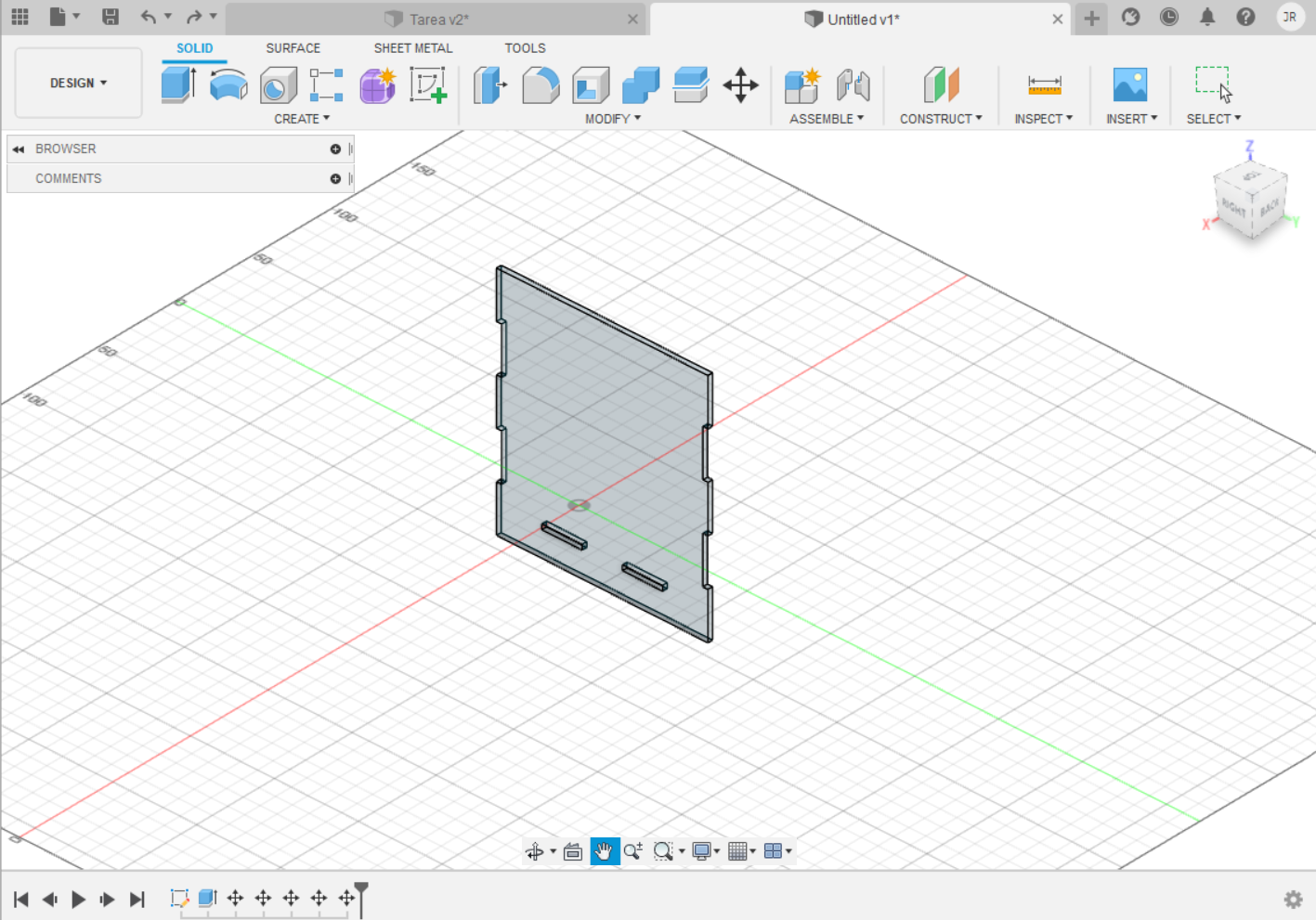1316x920 pixels.
Task: Redo the last undone action
Action: (194, 17)
